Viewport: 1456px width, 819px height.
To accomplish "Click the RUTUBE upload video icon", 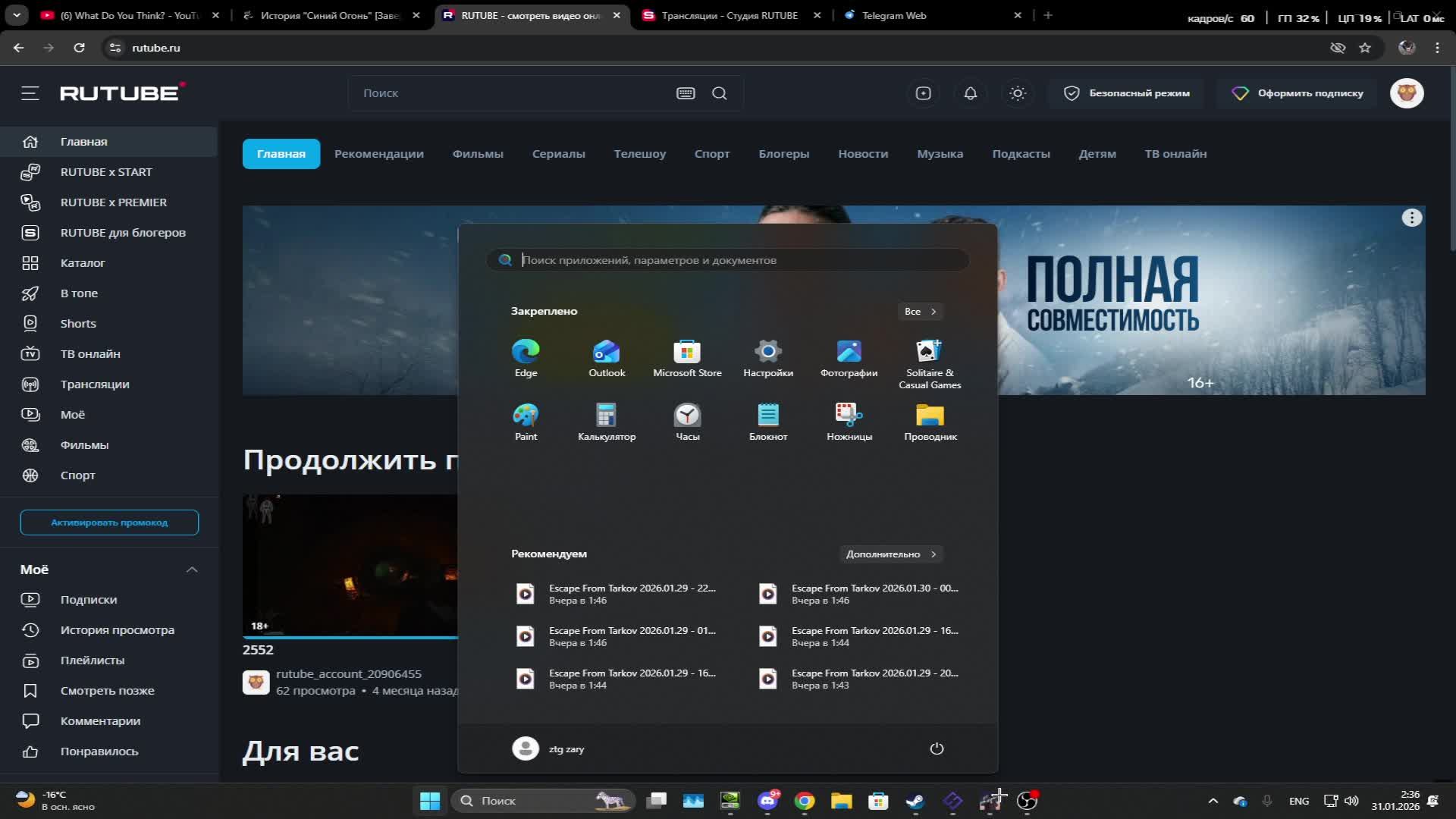I will (923, 93).
